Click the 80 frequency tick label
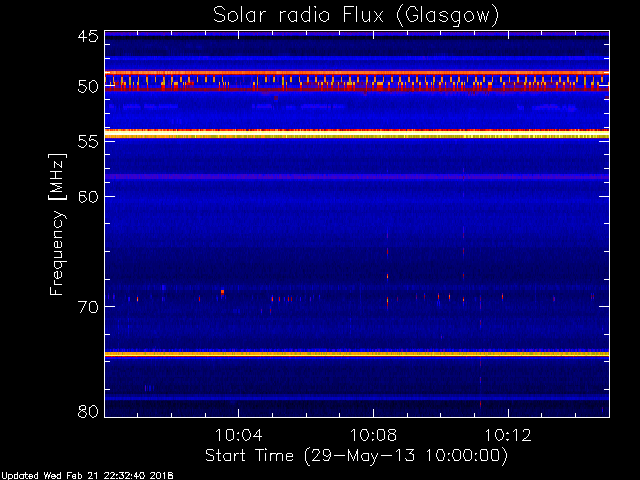This screenshot has height=480, width=640. (x=88, y=411)
